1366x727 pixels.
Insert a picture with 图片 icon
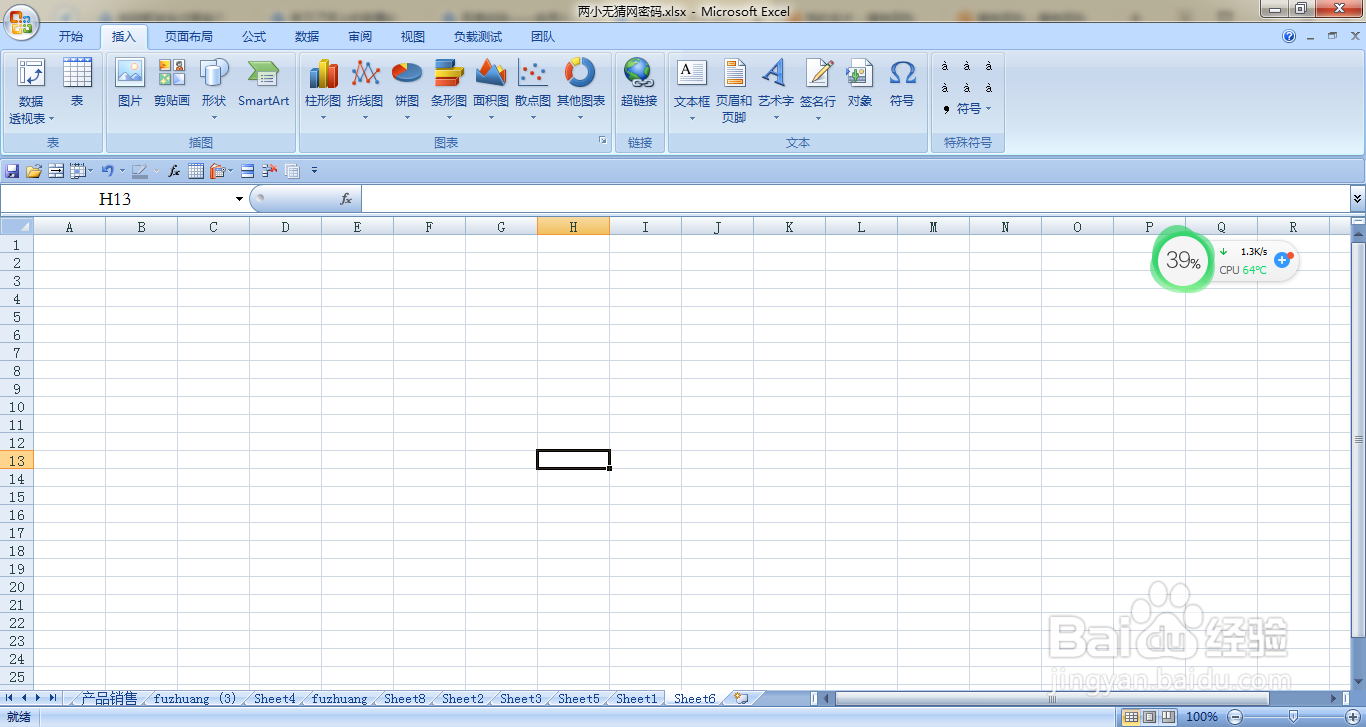[130, 82]
